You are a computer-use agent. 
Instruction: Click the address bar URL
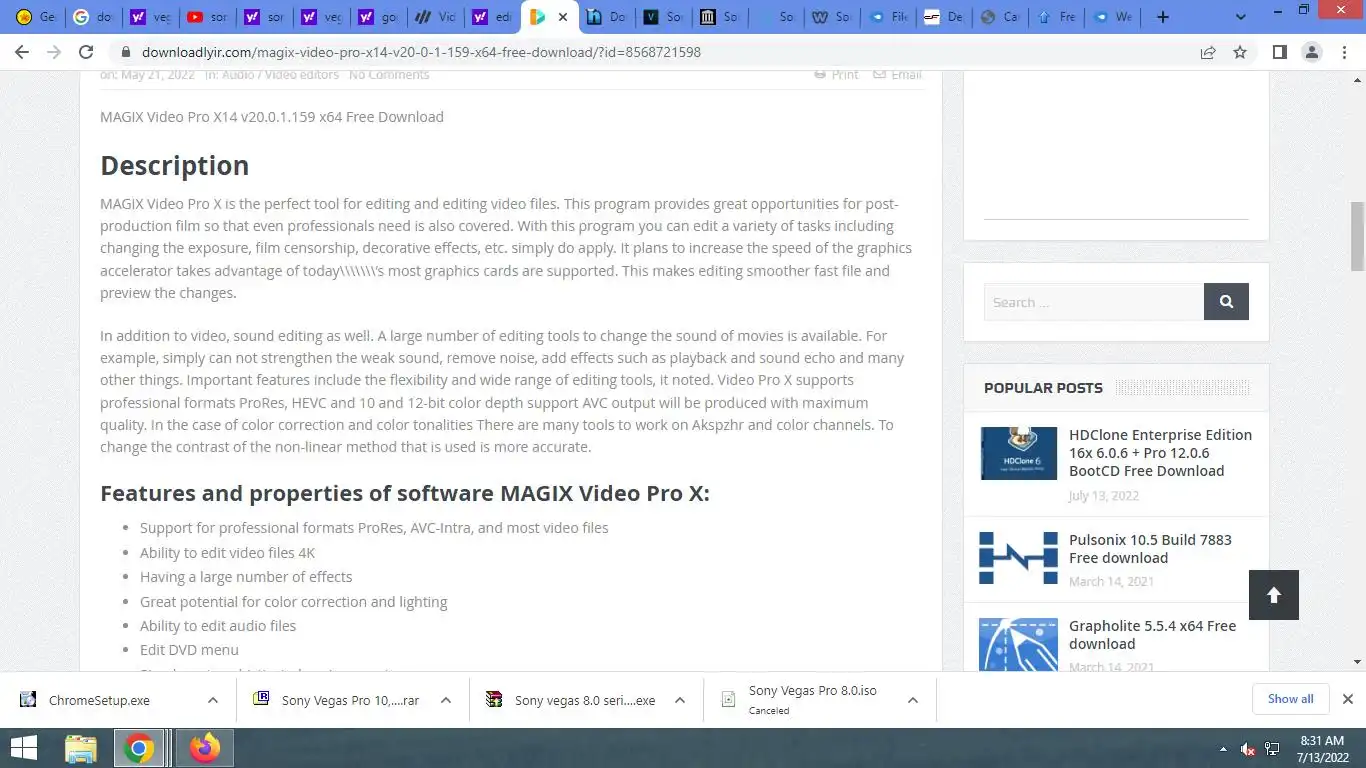point(421,52)
